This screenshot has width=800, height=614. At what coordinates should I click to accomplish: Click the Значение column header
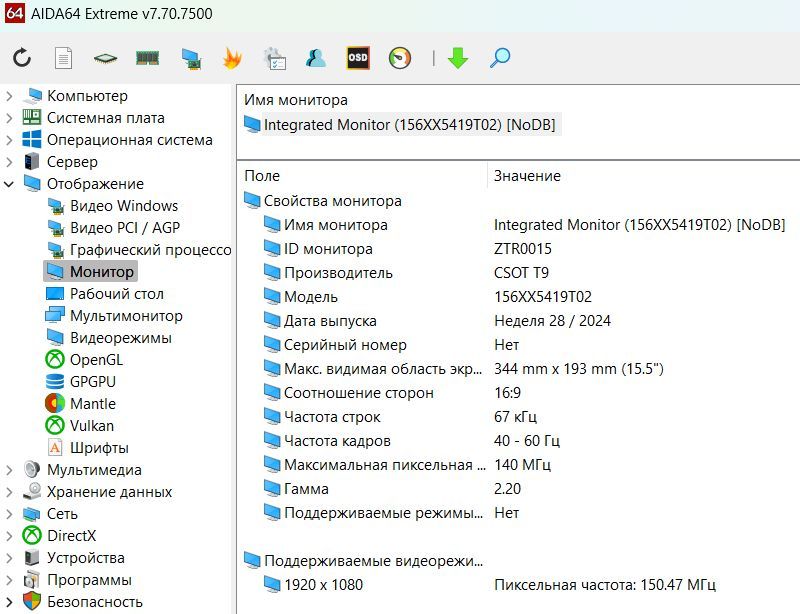(527, 176)
